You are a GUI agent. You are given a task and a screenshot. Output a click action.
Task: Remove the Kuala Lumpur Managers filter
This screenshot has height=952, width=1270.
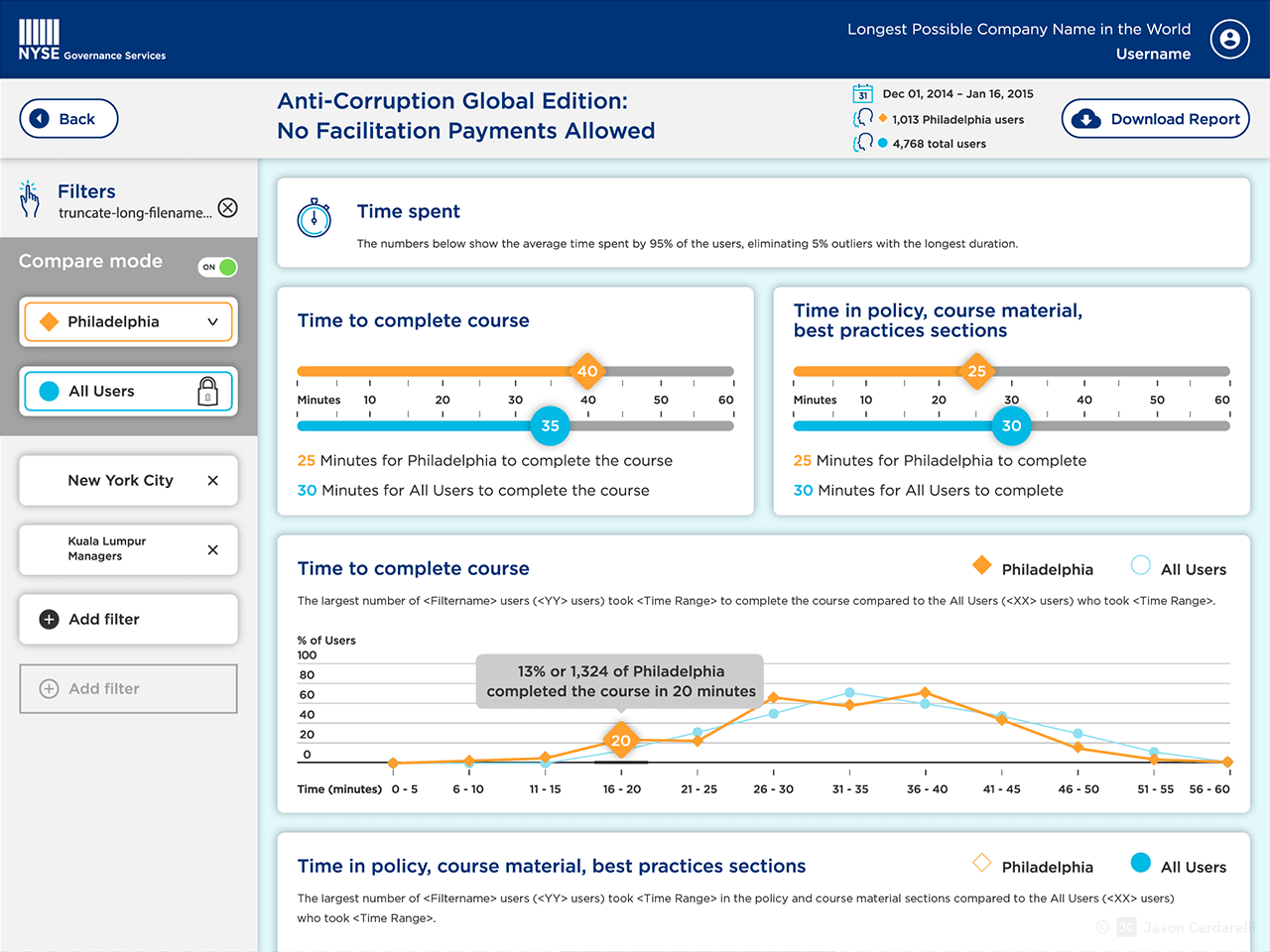212,550
